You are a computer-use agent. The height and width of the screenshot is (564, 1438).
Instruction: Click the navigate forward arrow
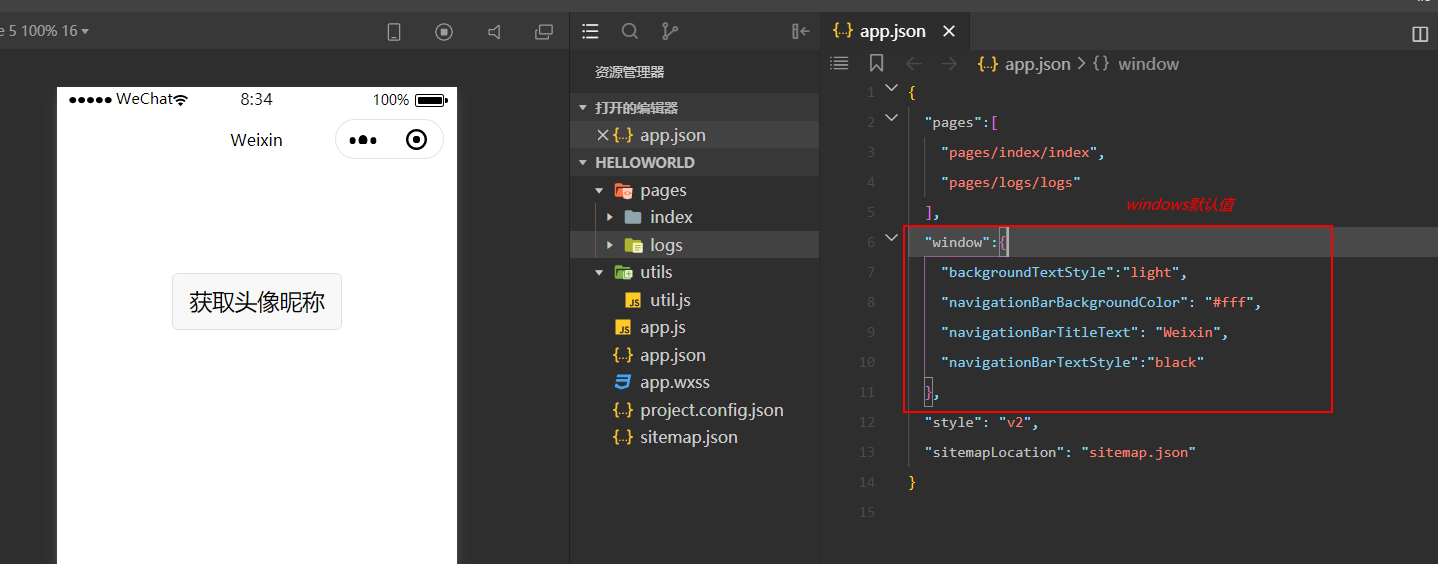tap(949, 64)
